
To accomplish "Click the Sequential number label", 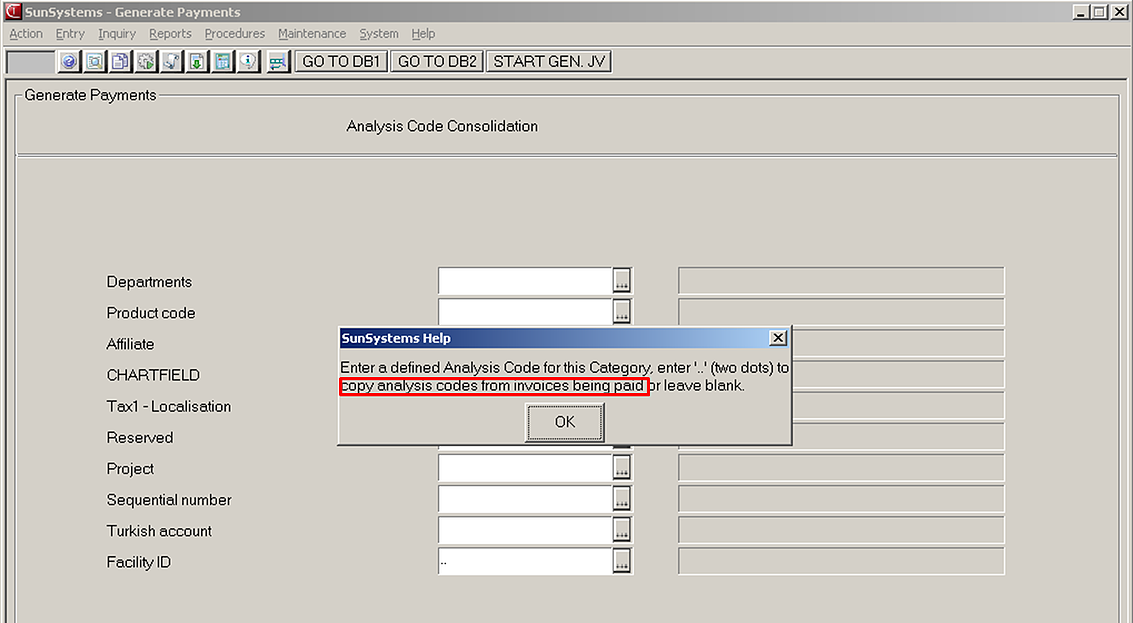I will pos(169,499).
